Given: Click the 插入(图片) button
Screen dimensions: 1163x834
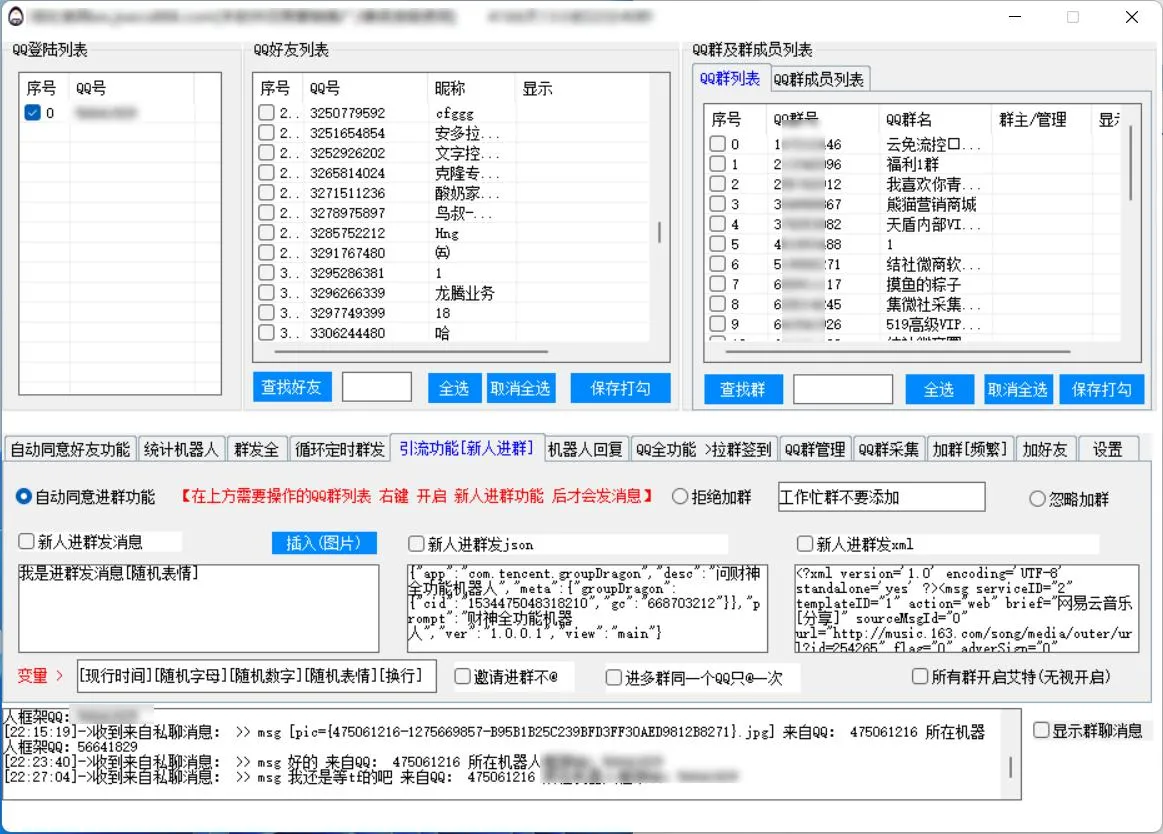Looking at the screenshot, I should (x=324, y=543).
